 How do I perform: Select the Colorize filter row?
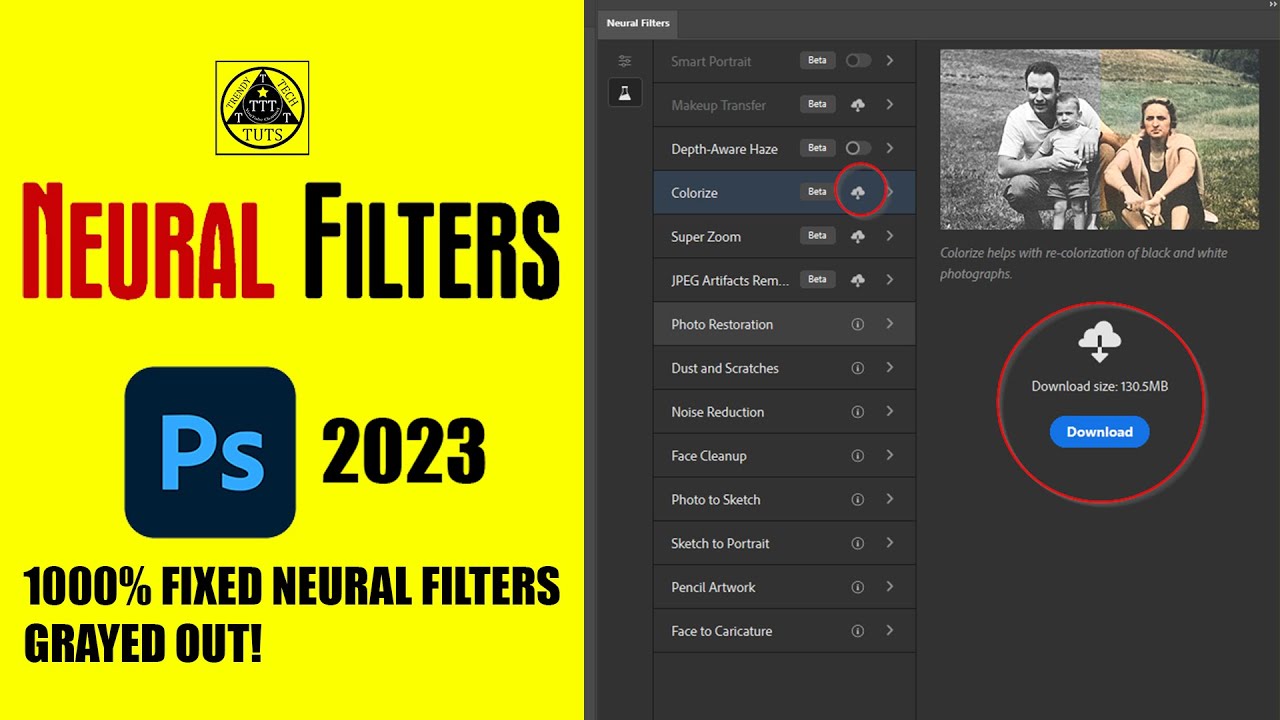pos(784,192)
